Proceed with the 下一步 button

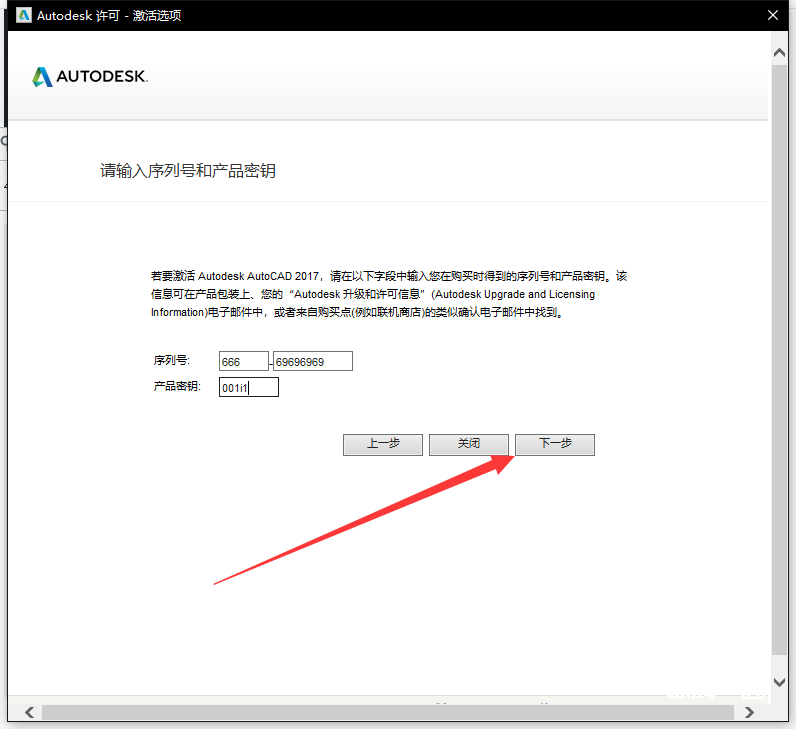[555, 444]
